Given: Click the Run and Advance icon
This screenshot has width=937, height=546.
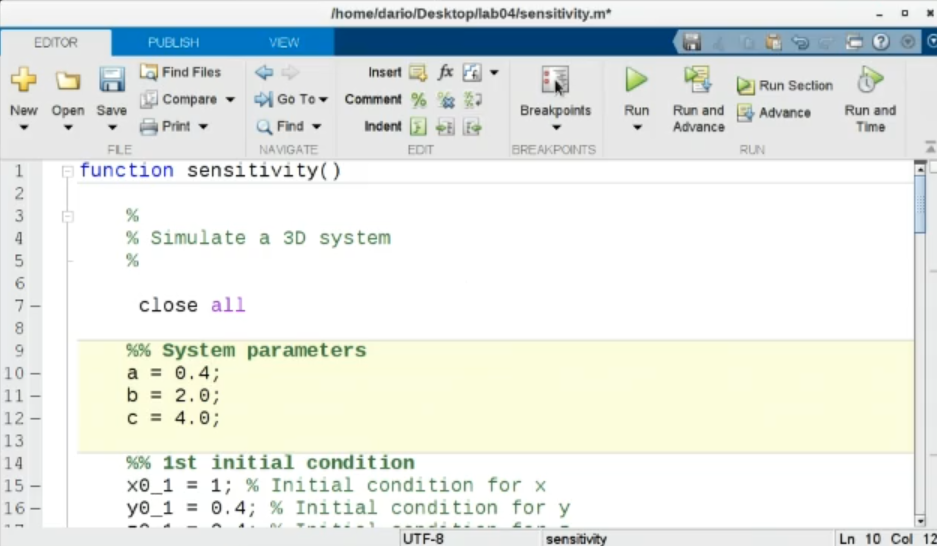Looking at the screenshot, I should pyautogui.click(x=697, y=80).
